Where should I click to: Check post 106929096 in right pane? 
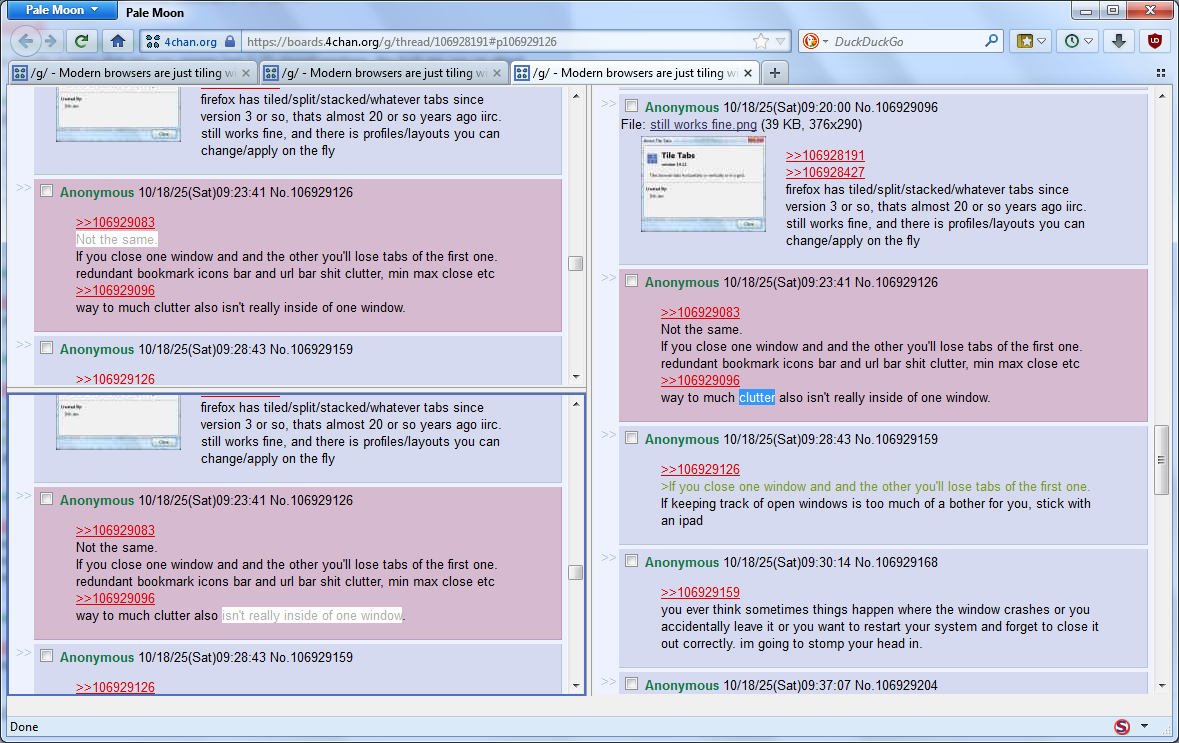pos(632,106)
